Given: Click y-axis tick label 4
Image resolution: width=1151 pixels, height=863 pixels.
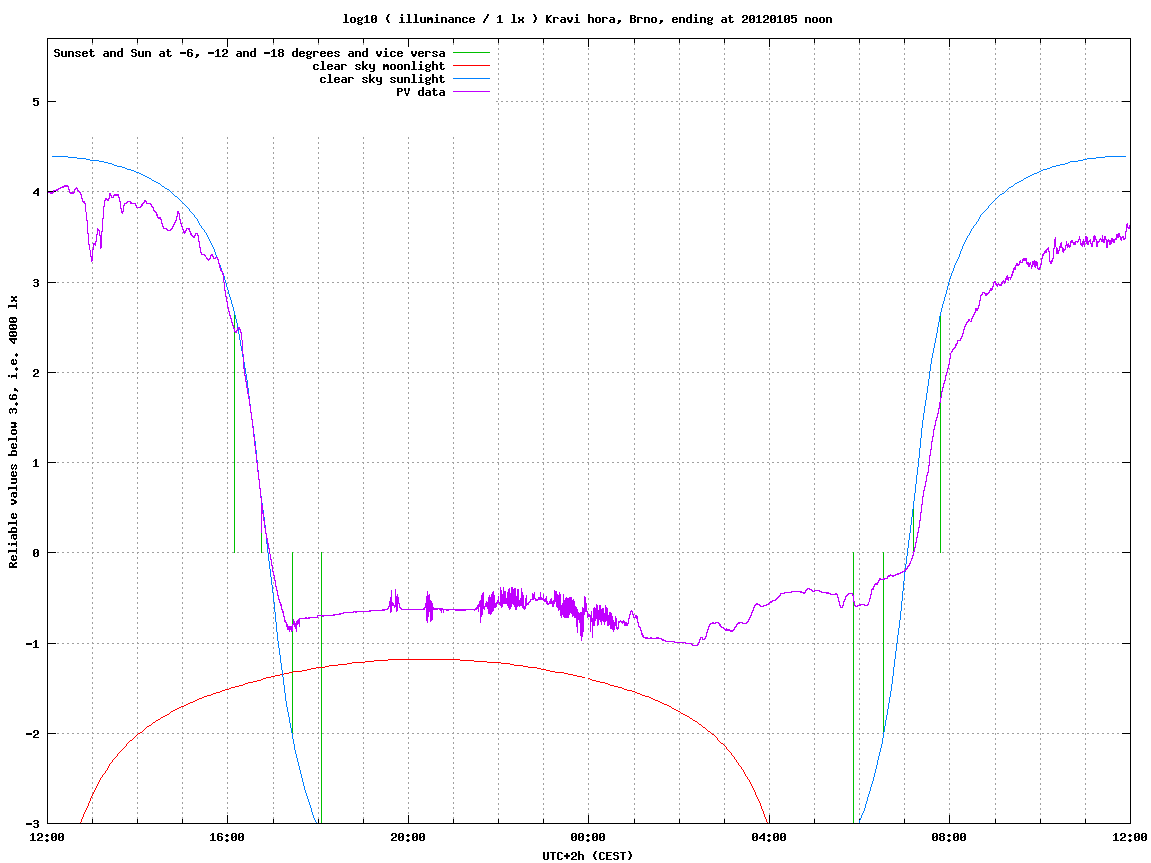Looking at the screenshot, I should pos(35,192).
